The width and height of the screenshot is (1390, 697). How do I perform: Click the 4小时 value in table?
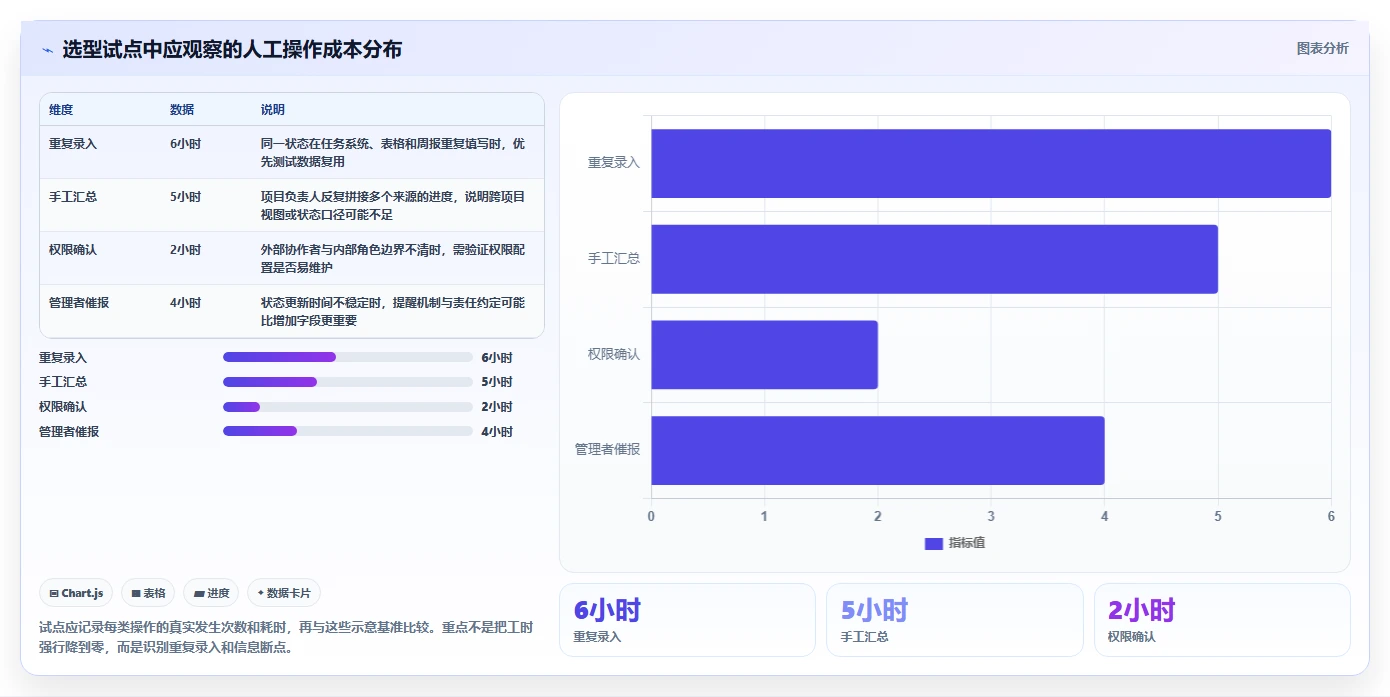point(185,303)
